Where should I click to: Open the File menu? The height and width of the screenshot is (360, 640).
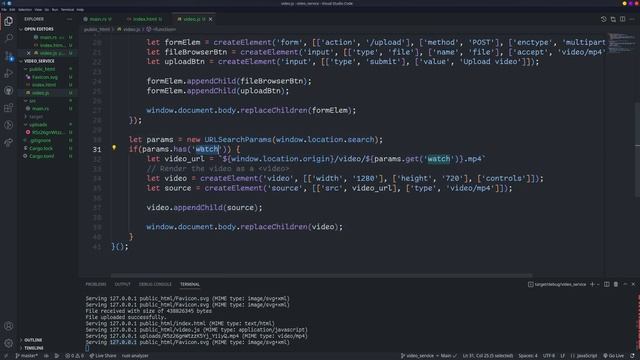tap(4, 9)
